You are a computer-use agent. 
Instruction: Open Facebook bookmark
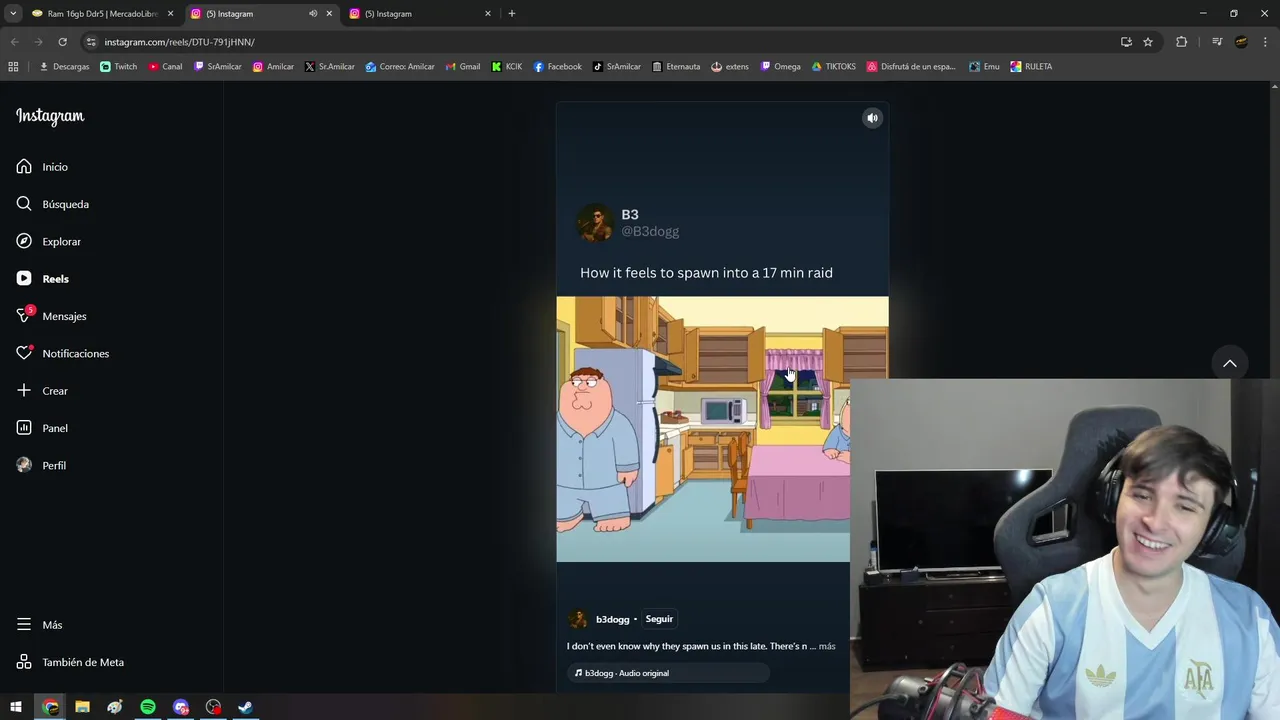557,67
